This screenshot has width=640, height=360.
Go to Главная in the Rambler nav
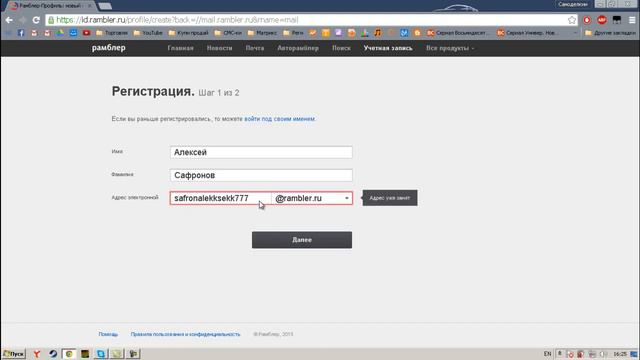180,48
